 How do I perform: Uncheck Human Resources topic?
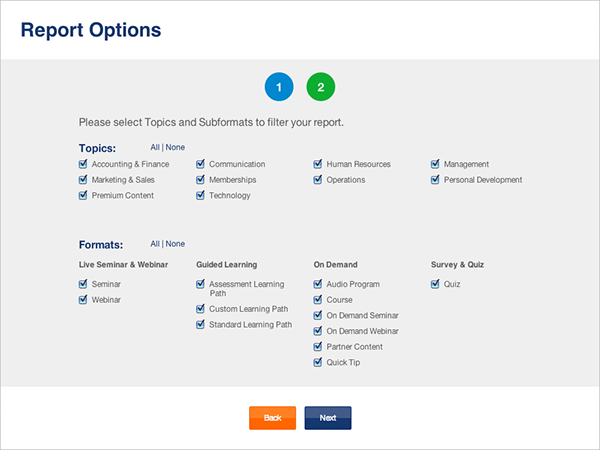[x=318, y=164]
